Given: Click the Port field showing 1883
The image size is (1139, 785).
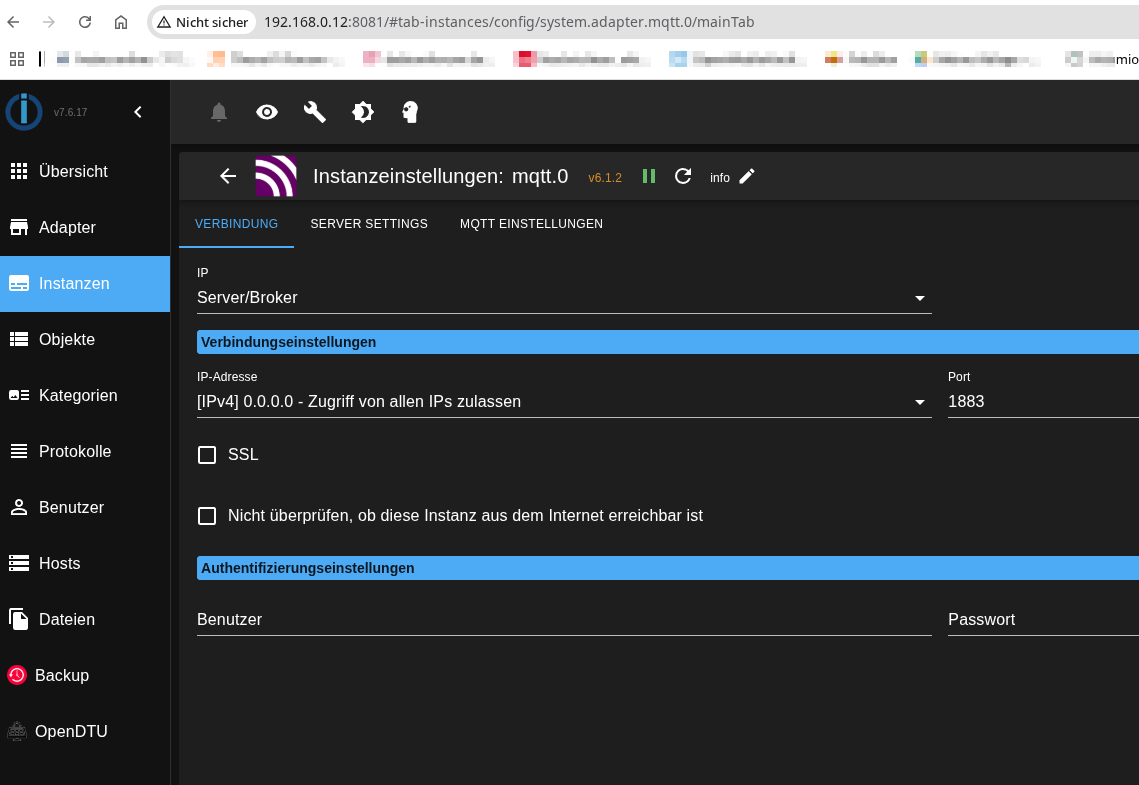Looking at the screenshot, I should click(x=1043, y=402).
